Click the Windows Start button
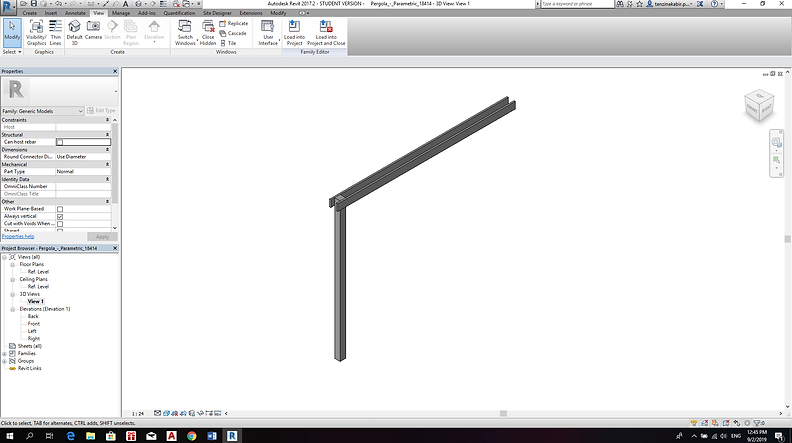The height and width of the screenshot is (443, 792). tap(10, 435)
